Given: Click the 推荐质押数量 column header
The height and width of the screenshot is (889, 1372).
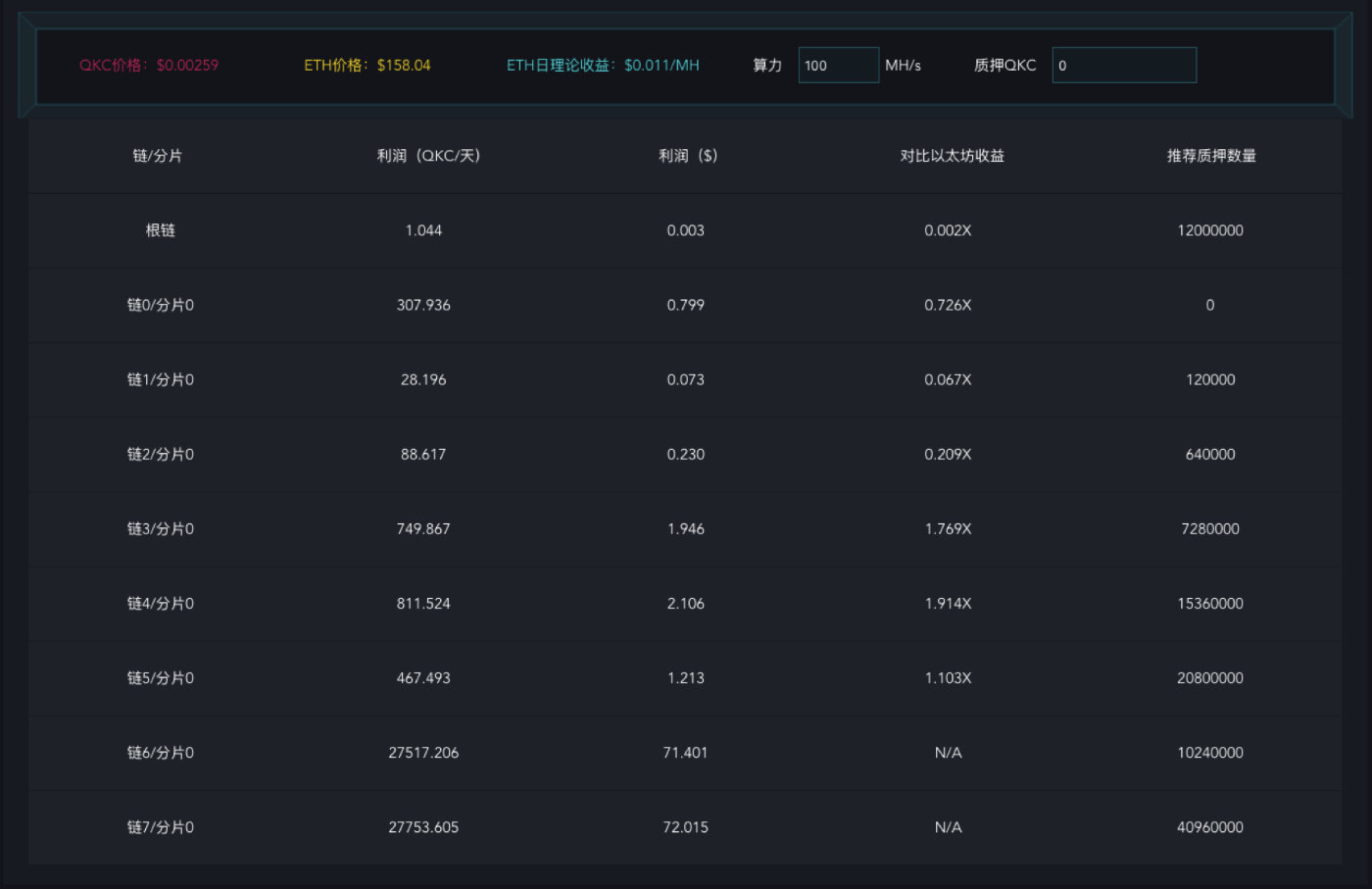Looking at the screenshot, I should click(1211, 156).
